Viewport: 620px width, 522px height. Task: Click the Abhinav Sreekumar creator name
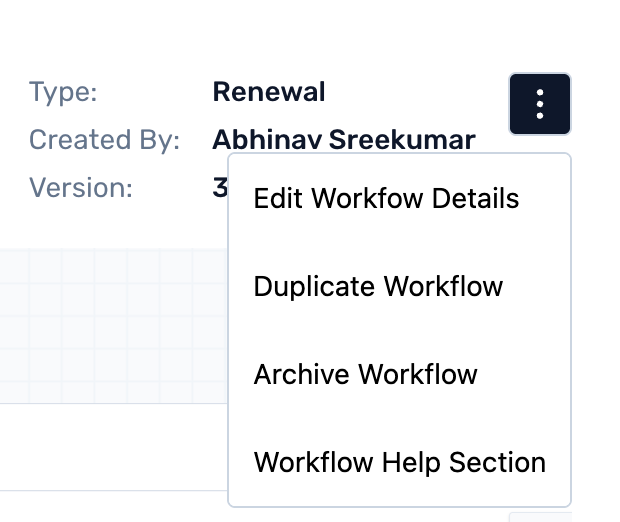tap(343, 140)
